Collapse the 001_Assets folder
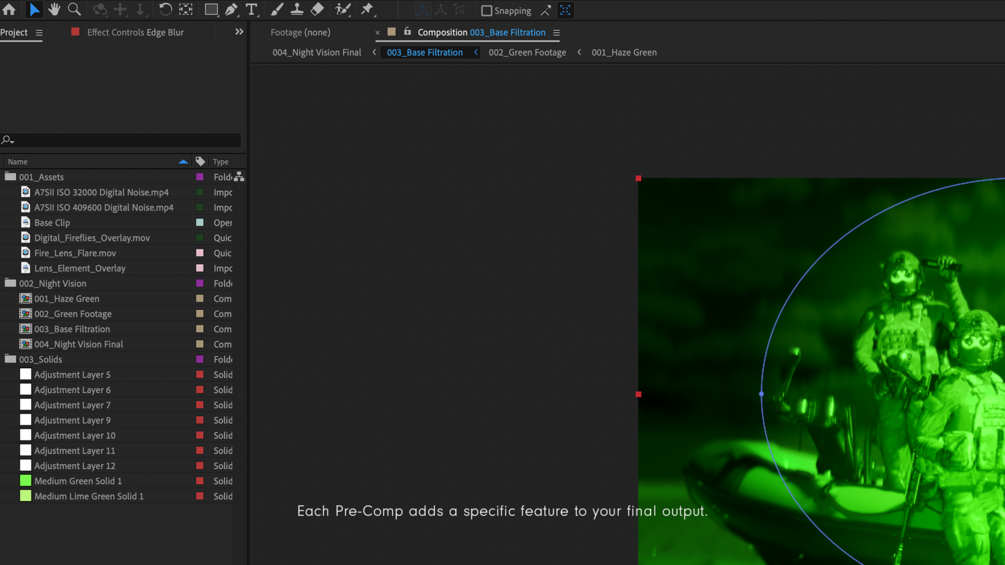Viewport: 1005px width, 565px height. pyautogui.click(x=10, y=176)
